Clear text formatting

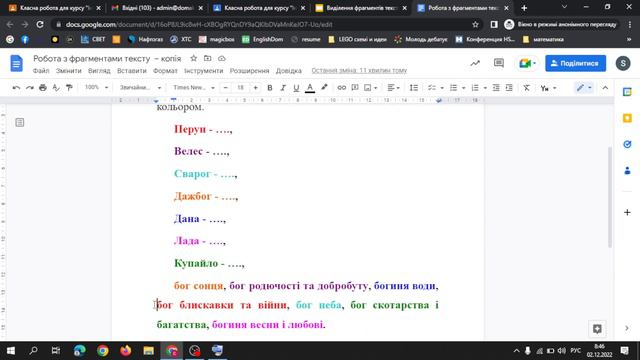point(527,88)
